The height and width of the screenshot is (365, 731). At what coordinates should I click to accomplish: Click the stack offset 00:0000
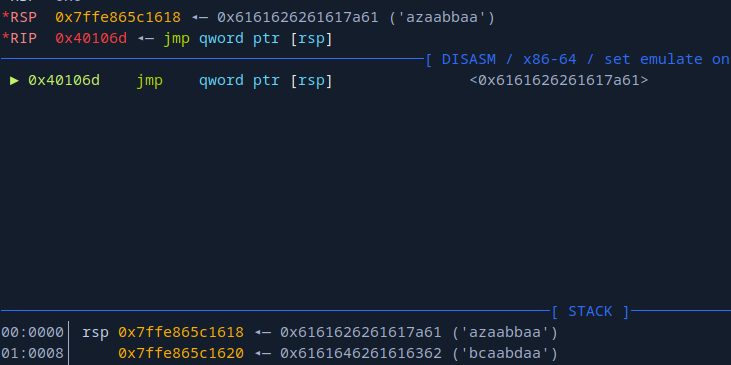(32, 332)
